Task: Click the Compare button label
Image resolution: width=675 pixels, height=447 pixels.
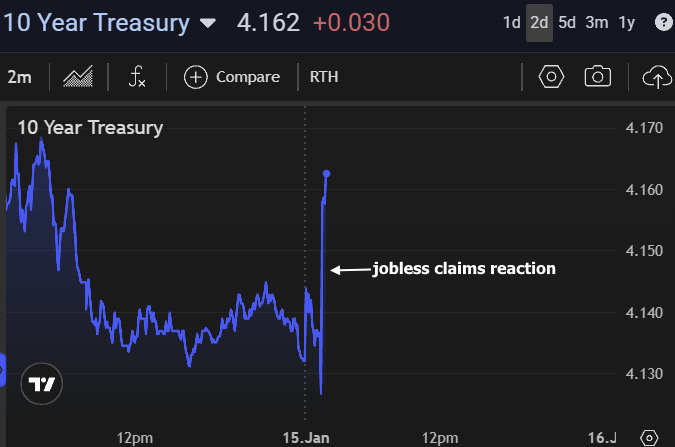Action: [x=248, y=77]
